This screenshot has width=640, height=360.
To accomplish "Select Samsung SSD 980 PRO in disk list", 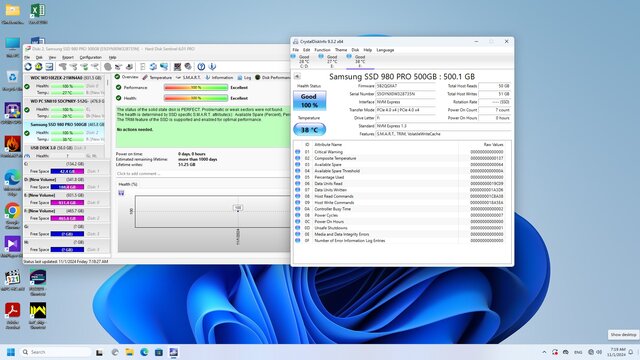I will click(x=64, y=131).
